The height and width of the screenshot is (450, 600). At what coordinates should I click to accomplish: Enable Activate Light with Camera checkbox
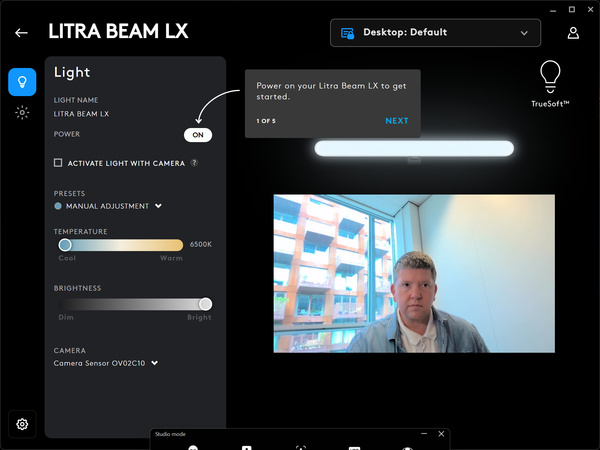coord(58,162)
